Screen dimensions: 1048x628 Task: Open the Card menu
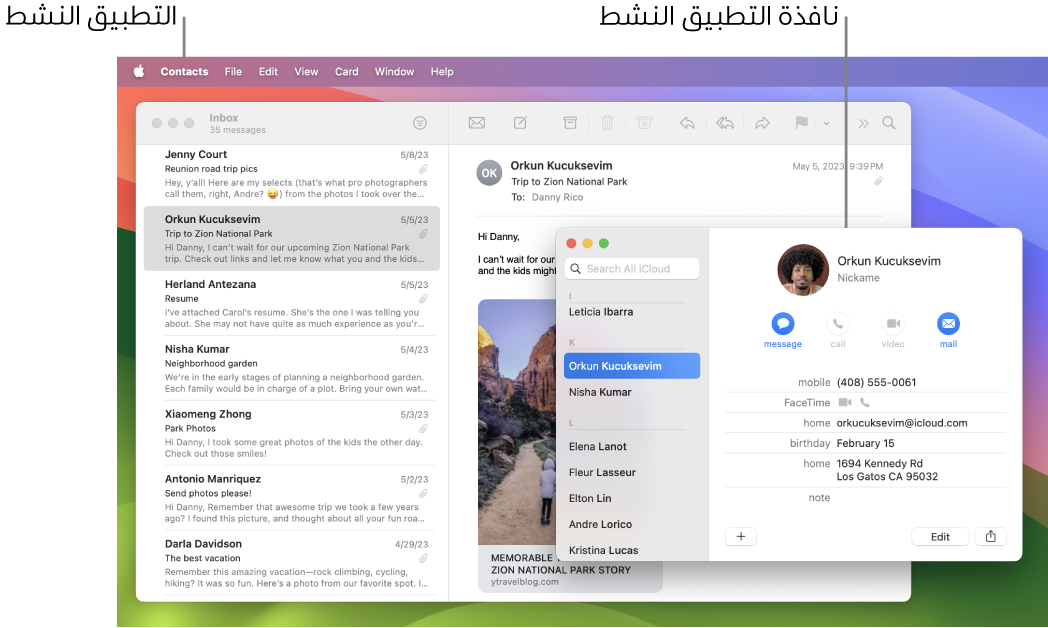[346, 71]
